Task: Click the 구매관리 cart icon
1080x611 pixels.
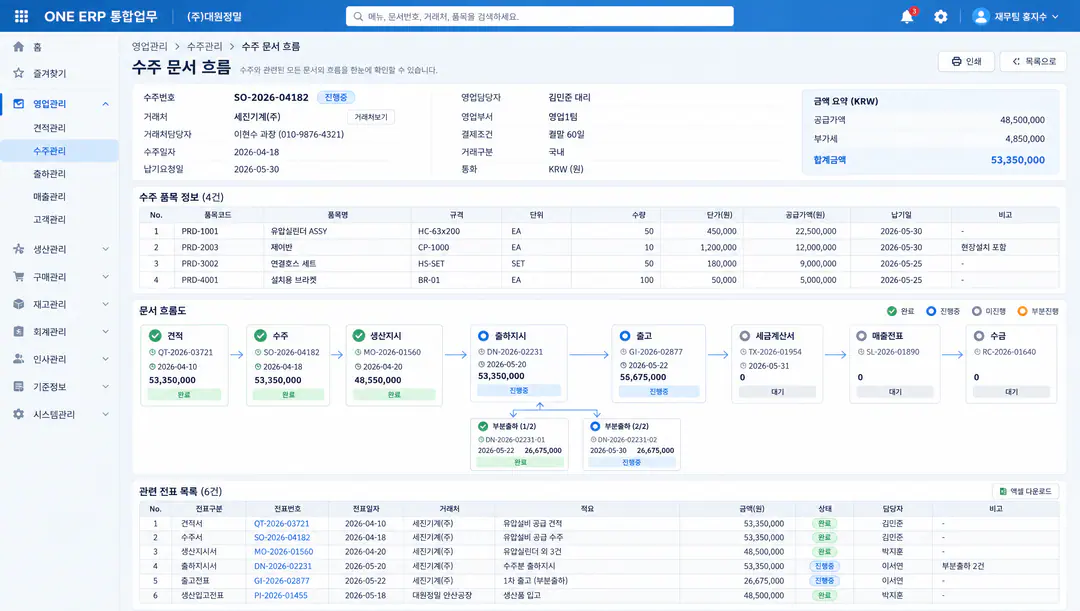Action: 19,276
